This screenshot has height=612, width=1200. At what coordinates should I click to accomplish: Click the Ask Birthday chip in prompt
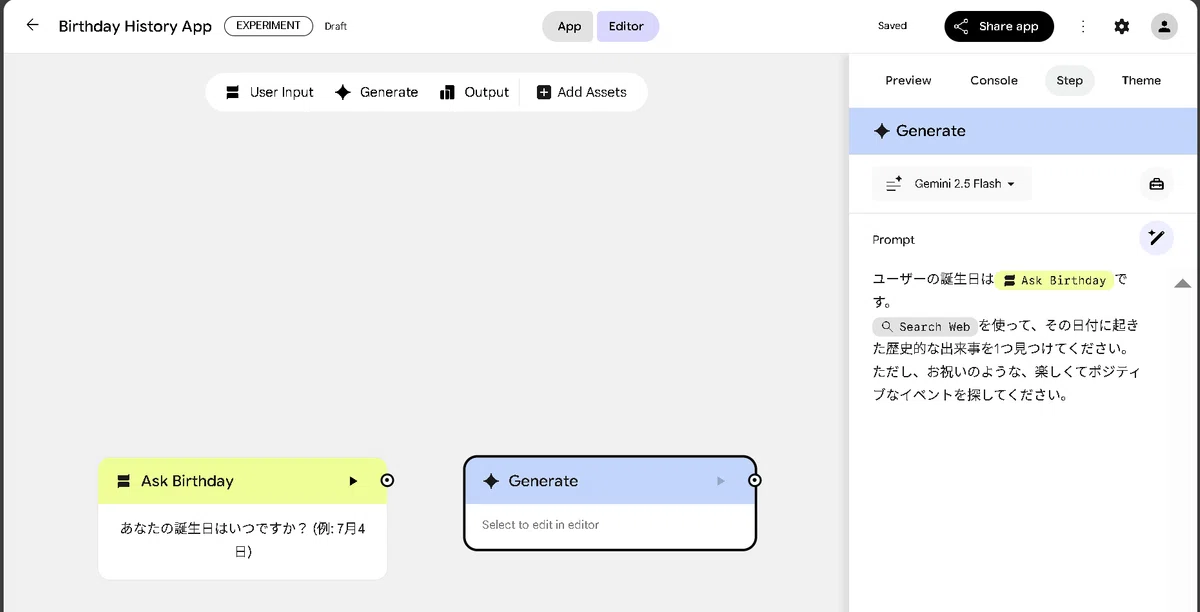pos(1054,281)
